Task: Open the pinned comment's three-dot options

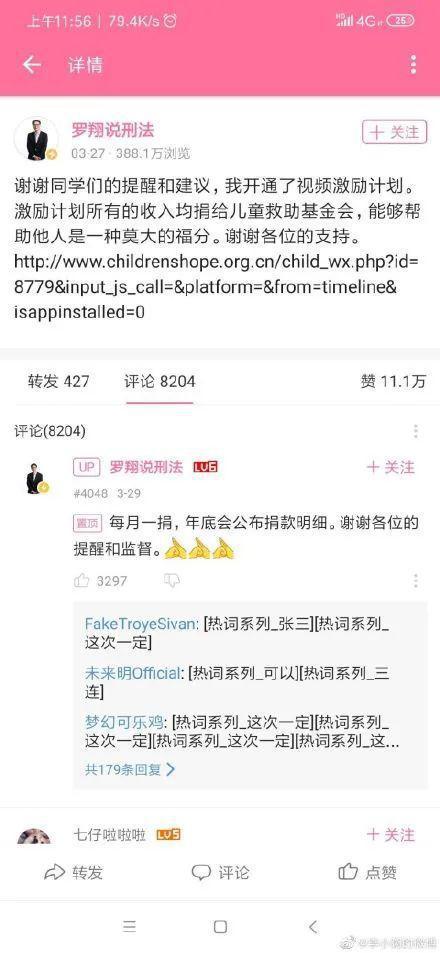Action: [x=416, y=580]
